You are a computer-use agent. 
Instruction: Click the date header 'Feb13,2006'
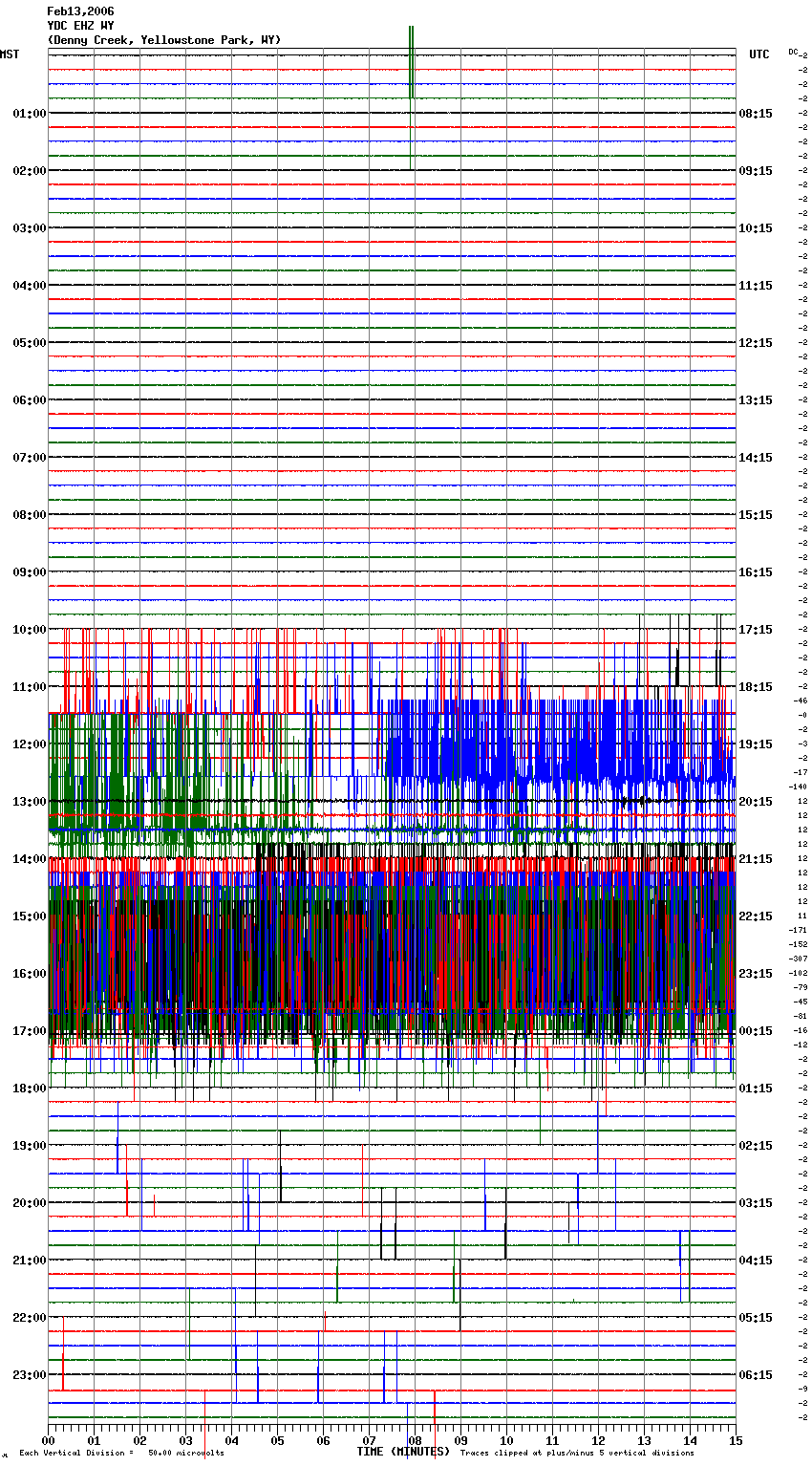click(80, 11)
